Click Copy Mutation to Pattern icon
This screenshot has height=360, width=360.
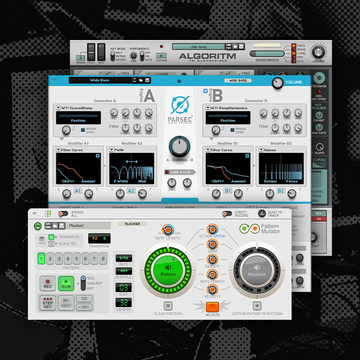[256, 306]
